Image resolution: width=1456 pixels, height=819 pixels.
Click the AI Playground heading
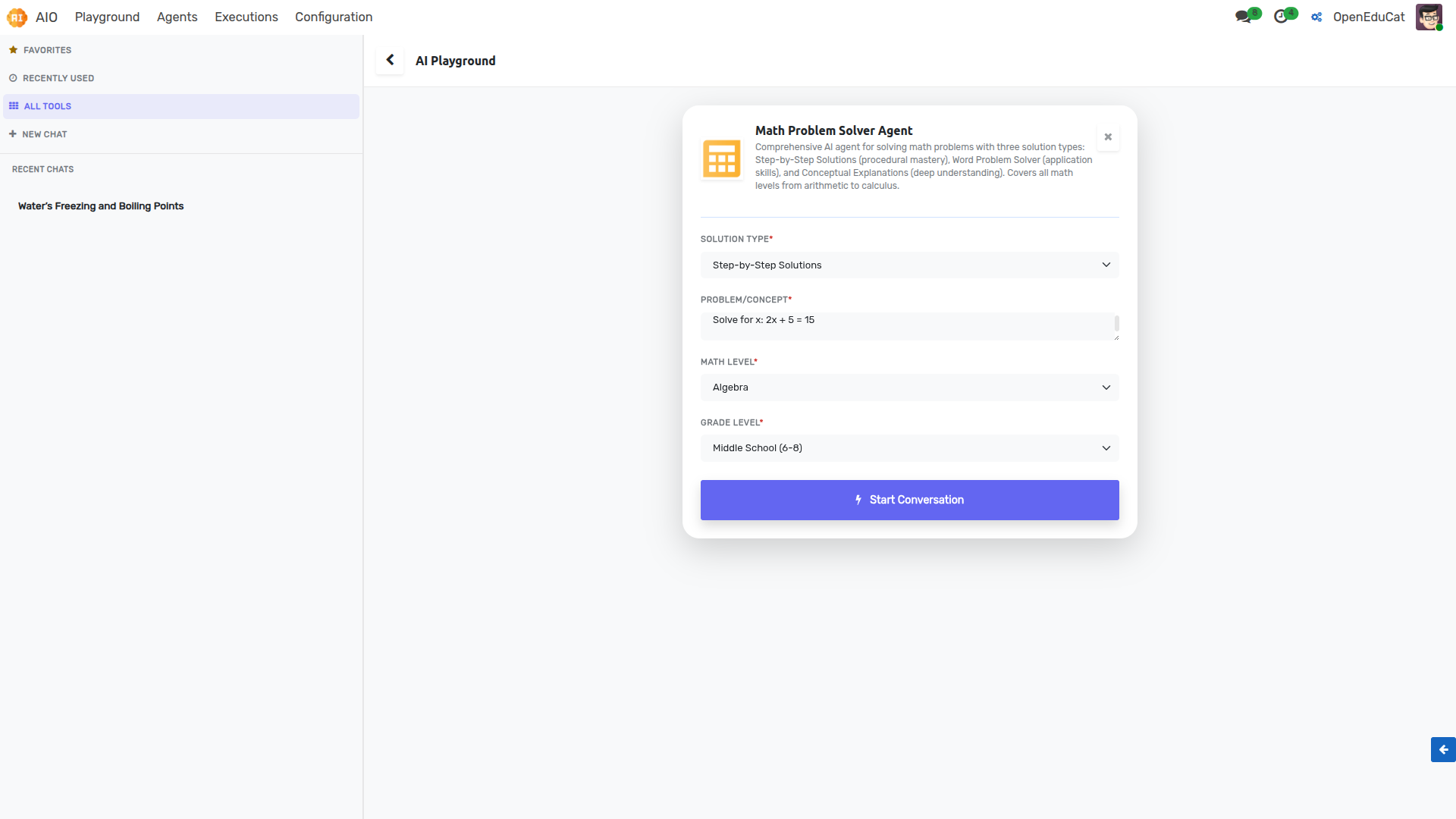point(455,61)
